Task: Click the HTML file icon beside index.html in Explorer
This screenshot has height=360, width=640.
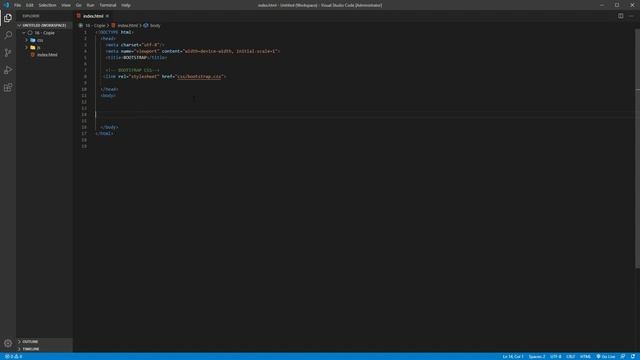Action: coord(33,55)
